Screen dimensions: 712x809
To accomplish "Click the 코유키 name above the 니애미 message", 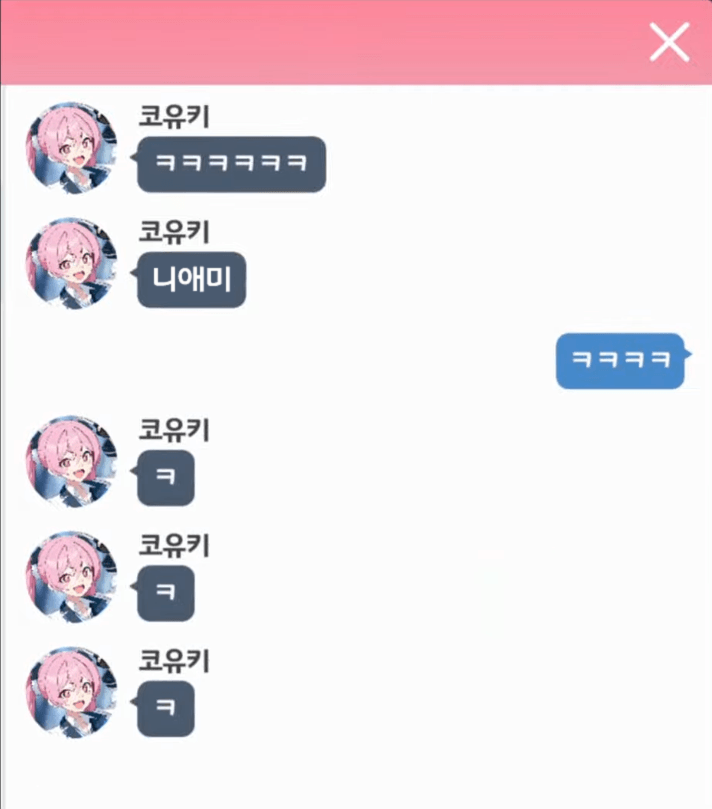I will 174,232.
